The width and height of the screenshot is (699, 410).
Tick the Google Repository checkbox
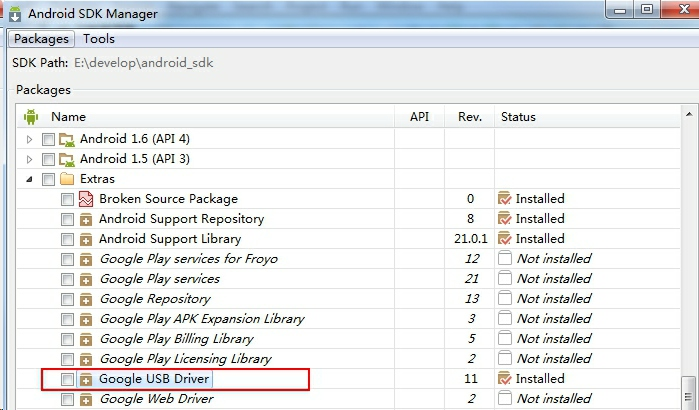[67, 299]
